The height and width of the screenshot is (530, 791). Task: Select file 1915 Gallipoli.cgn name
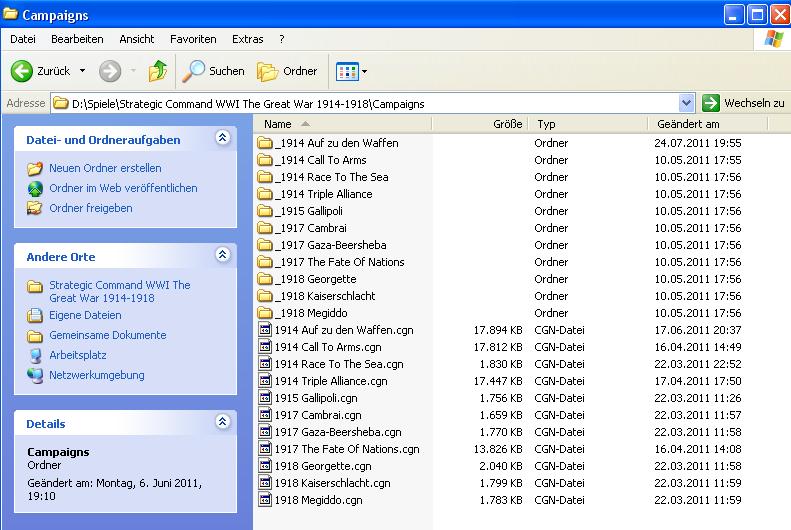(316, 398)
